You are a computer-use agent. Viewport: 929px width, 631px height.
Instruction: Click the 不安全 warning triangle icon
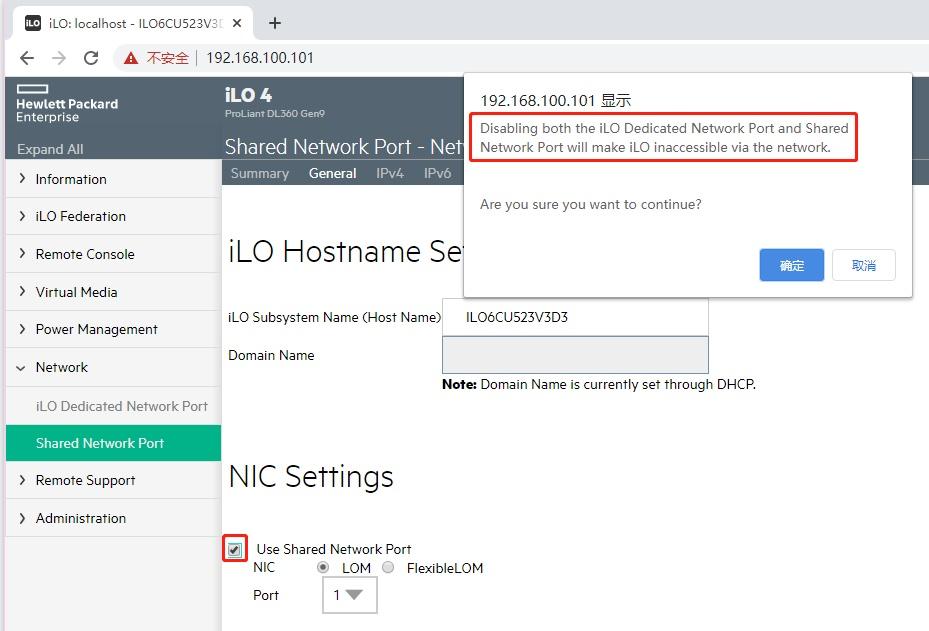[129, 57]
